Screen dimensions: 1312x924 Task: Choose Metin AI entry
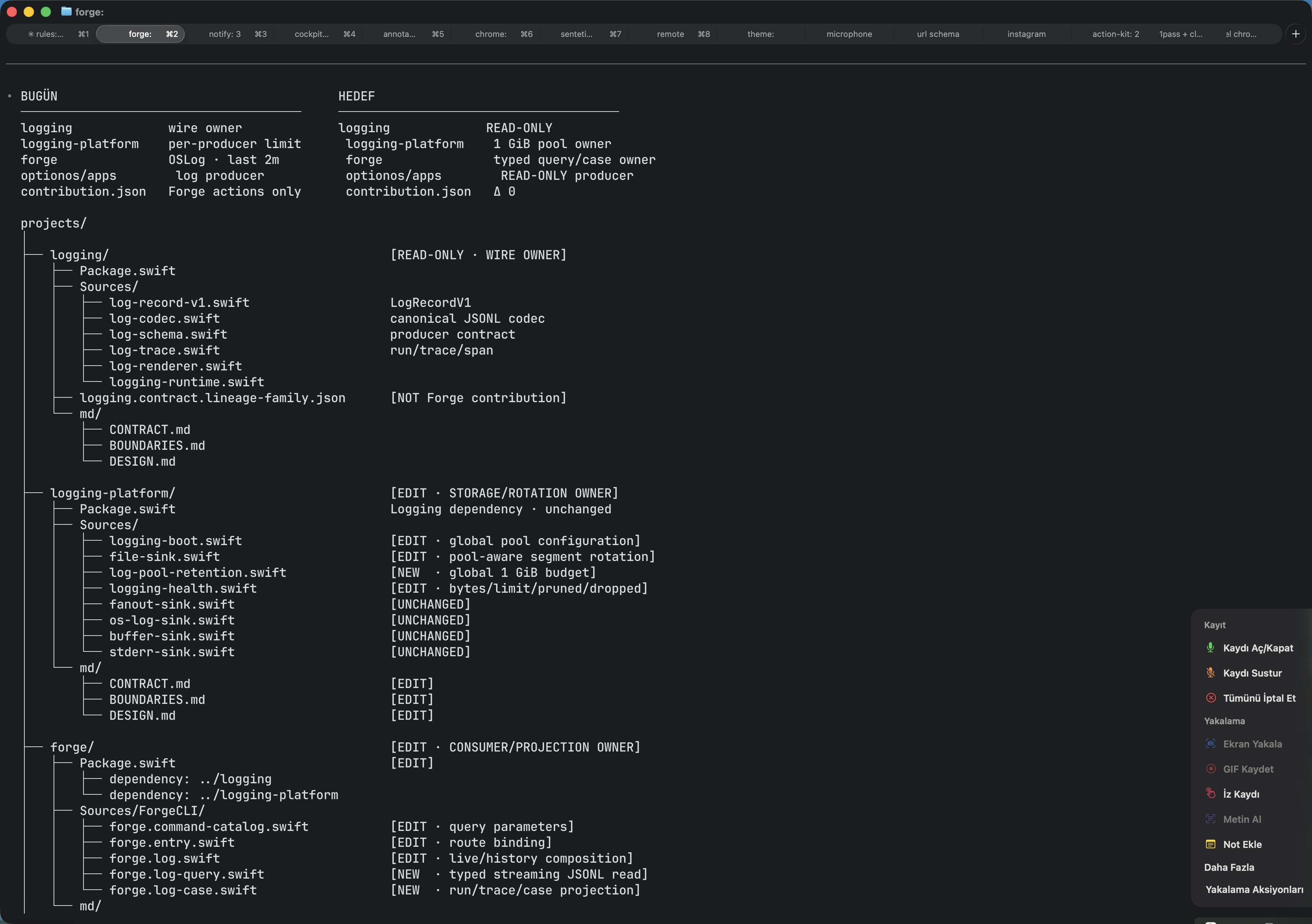click(x=1251, y=819)
